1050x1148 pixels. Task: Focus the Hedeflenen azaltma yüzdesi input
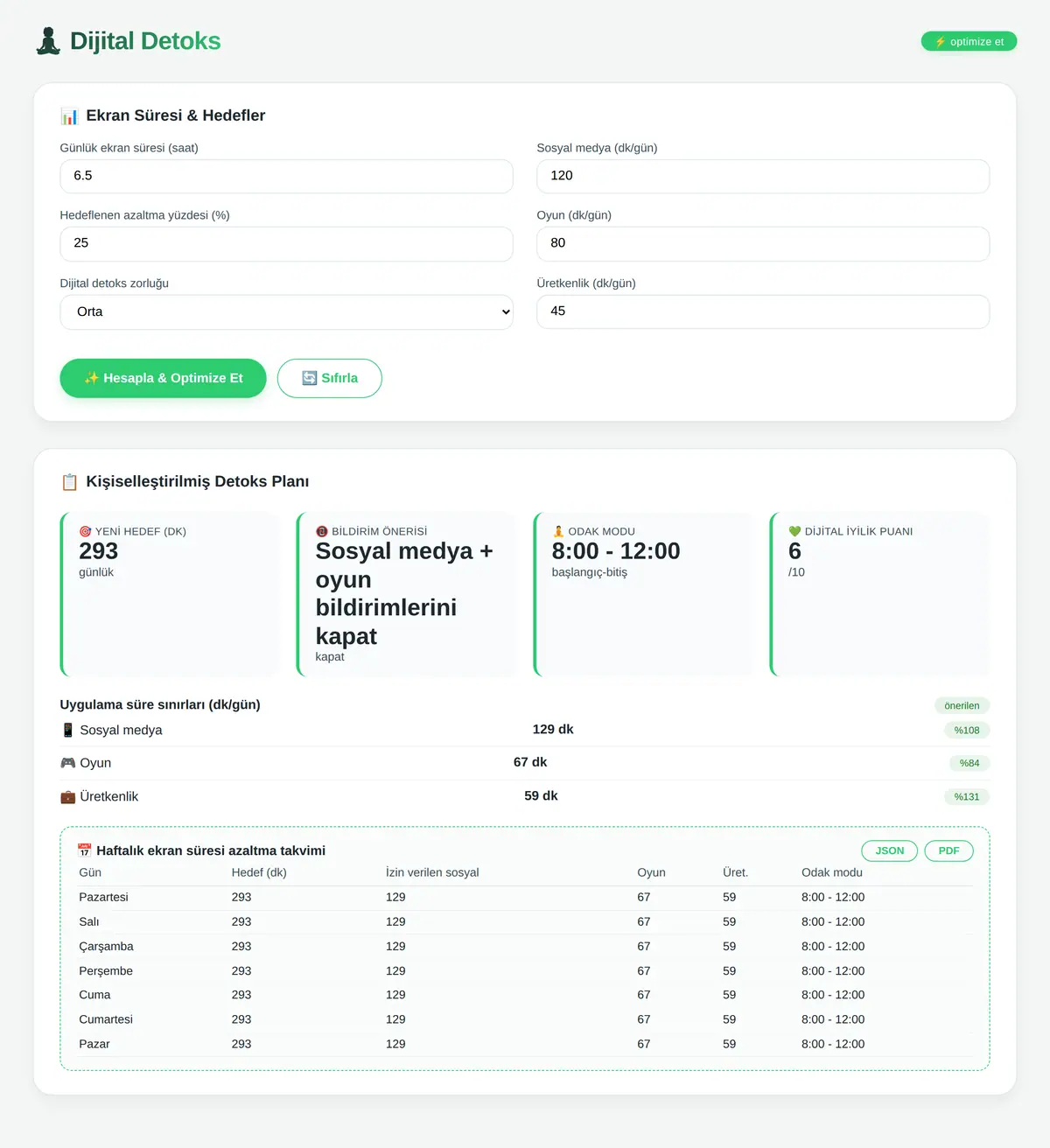286,243
